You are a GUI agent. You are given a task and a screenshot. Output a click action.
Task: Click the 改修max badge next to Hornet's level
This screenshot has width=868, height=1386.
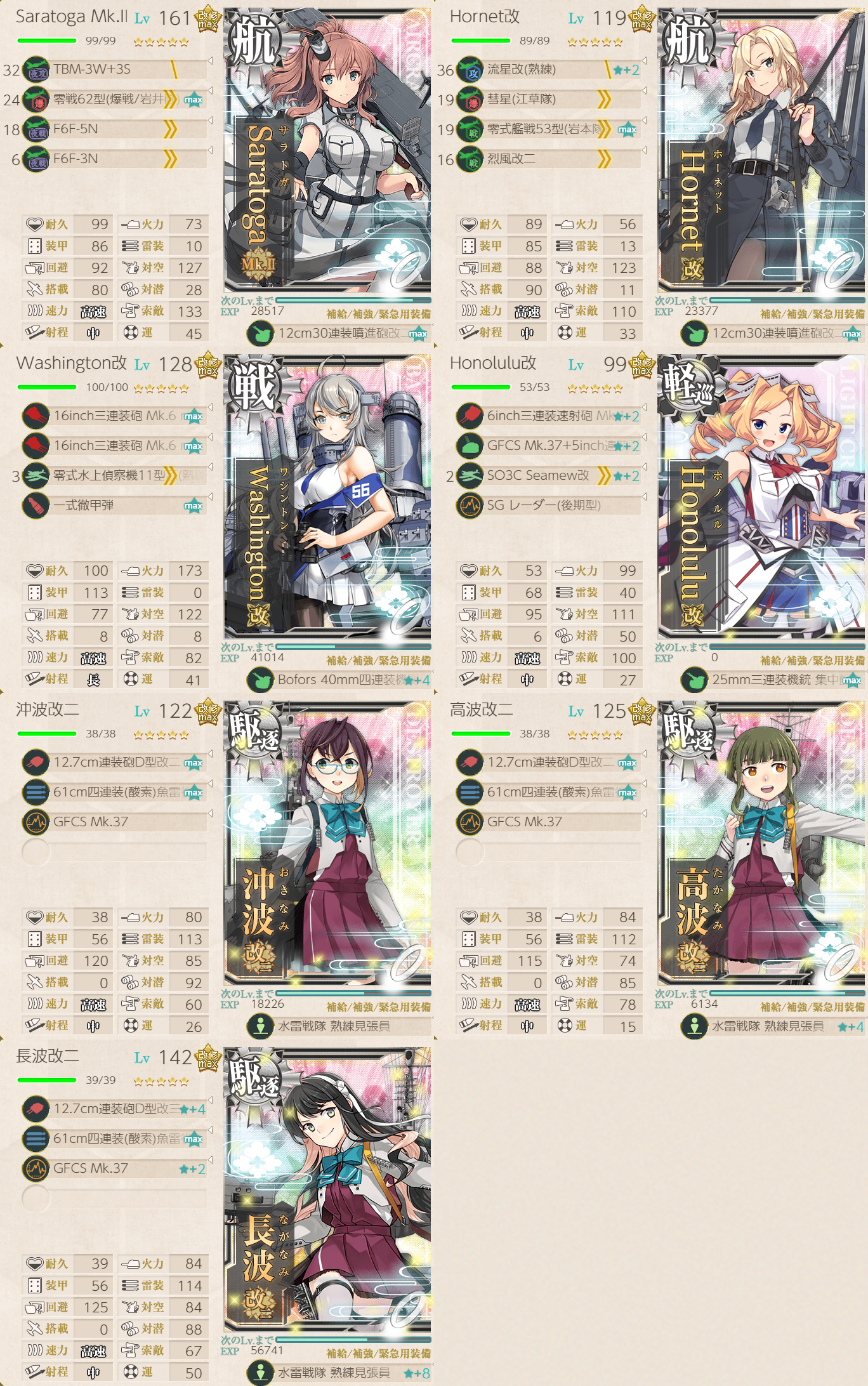tap(641, 19)
